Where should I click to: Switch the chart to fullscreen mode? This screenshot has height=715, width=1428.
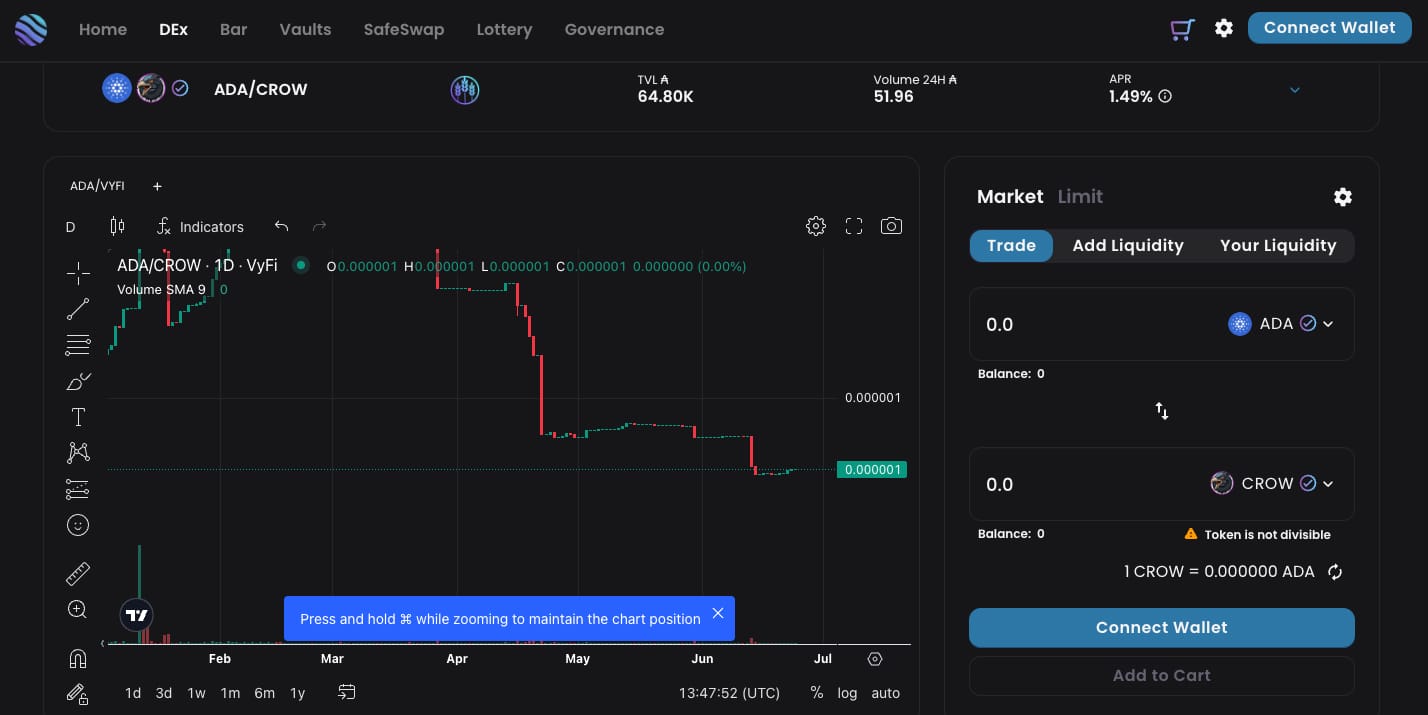coord(854,226)
